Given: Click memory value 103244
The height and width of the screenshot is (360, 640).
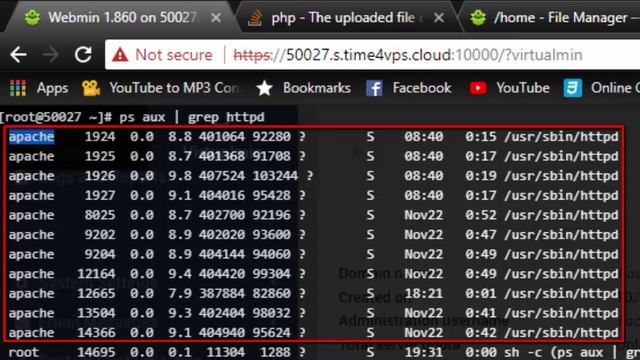Looking at the screenshot, I should click(x=275, y=176).
